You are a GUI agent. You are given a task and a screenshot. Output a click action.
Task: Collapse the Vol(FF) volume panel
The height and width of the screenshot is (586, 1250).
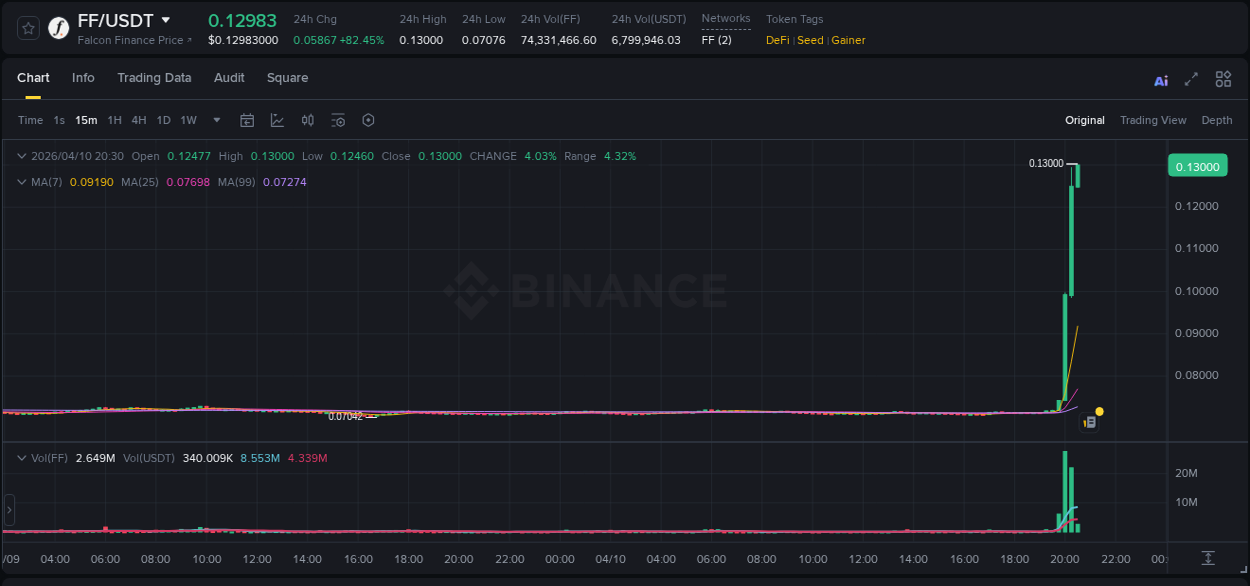pyautogui.click(x=22, y=457)
